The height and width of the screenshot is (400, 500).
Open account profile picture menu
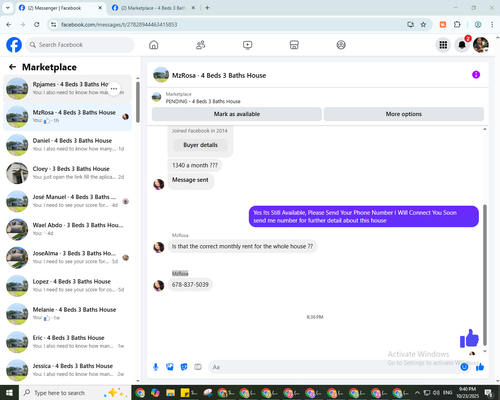click(481, 45)
